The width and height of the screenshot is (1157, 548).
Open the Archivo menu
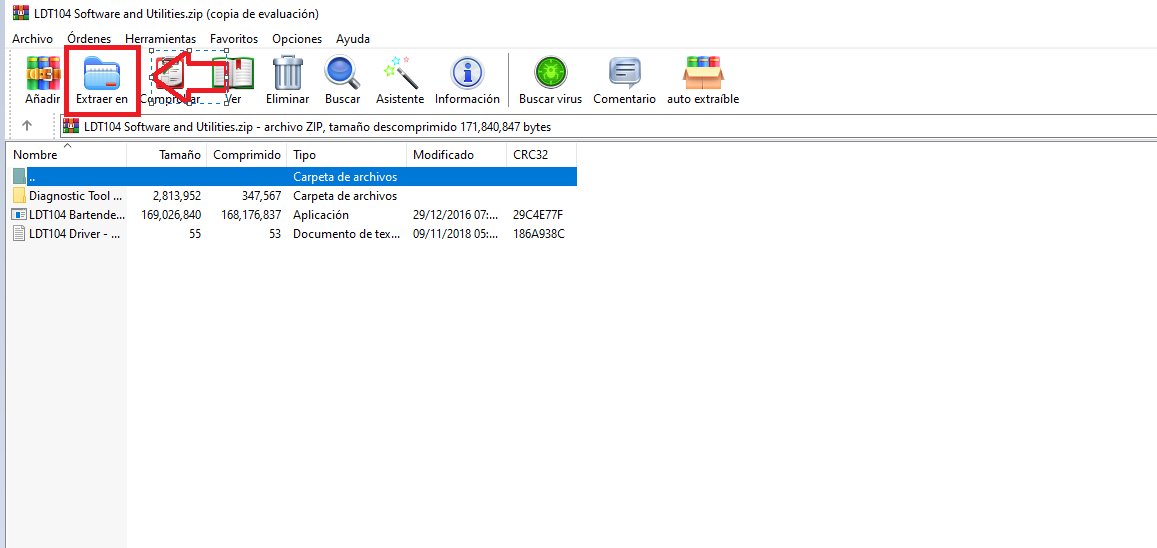(32, 38)
